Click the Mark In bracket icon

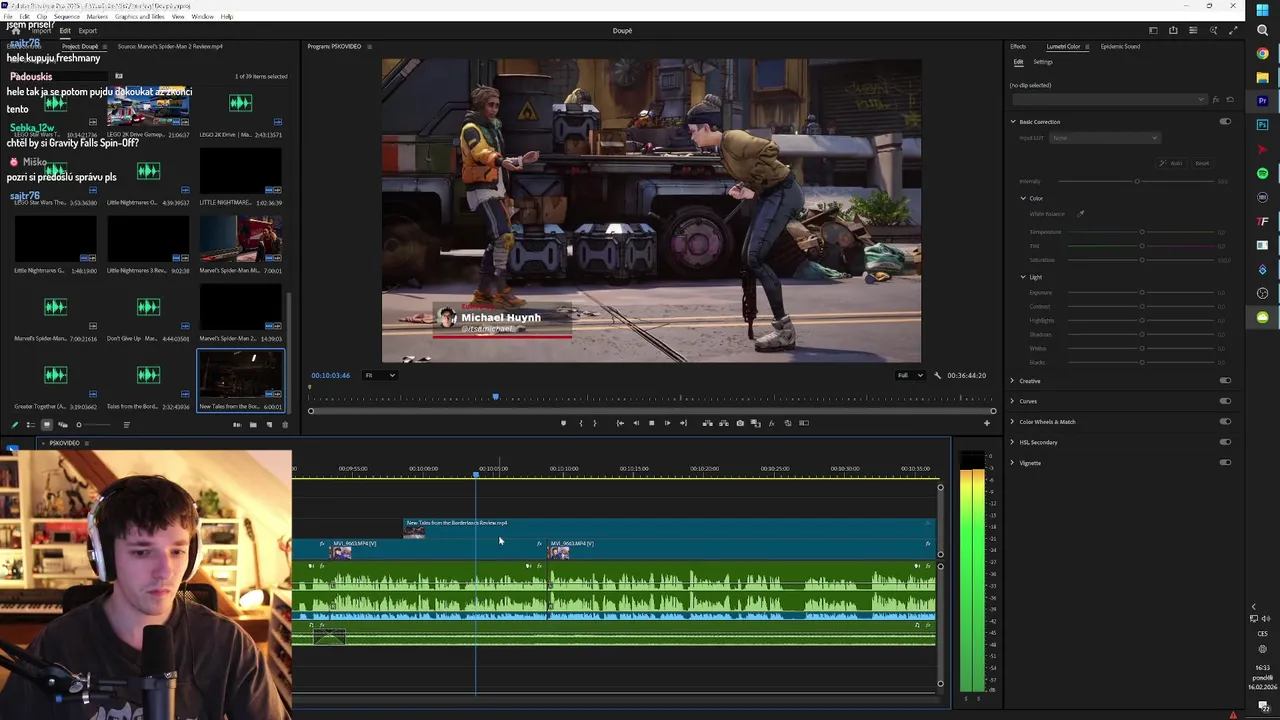click(x=580, y=423)
